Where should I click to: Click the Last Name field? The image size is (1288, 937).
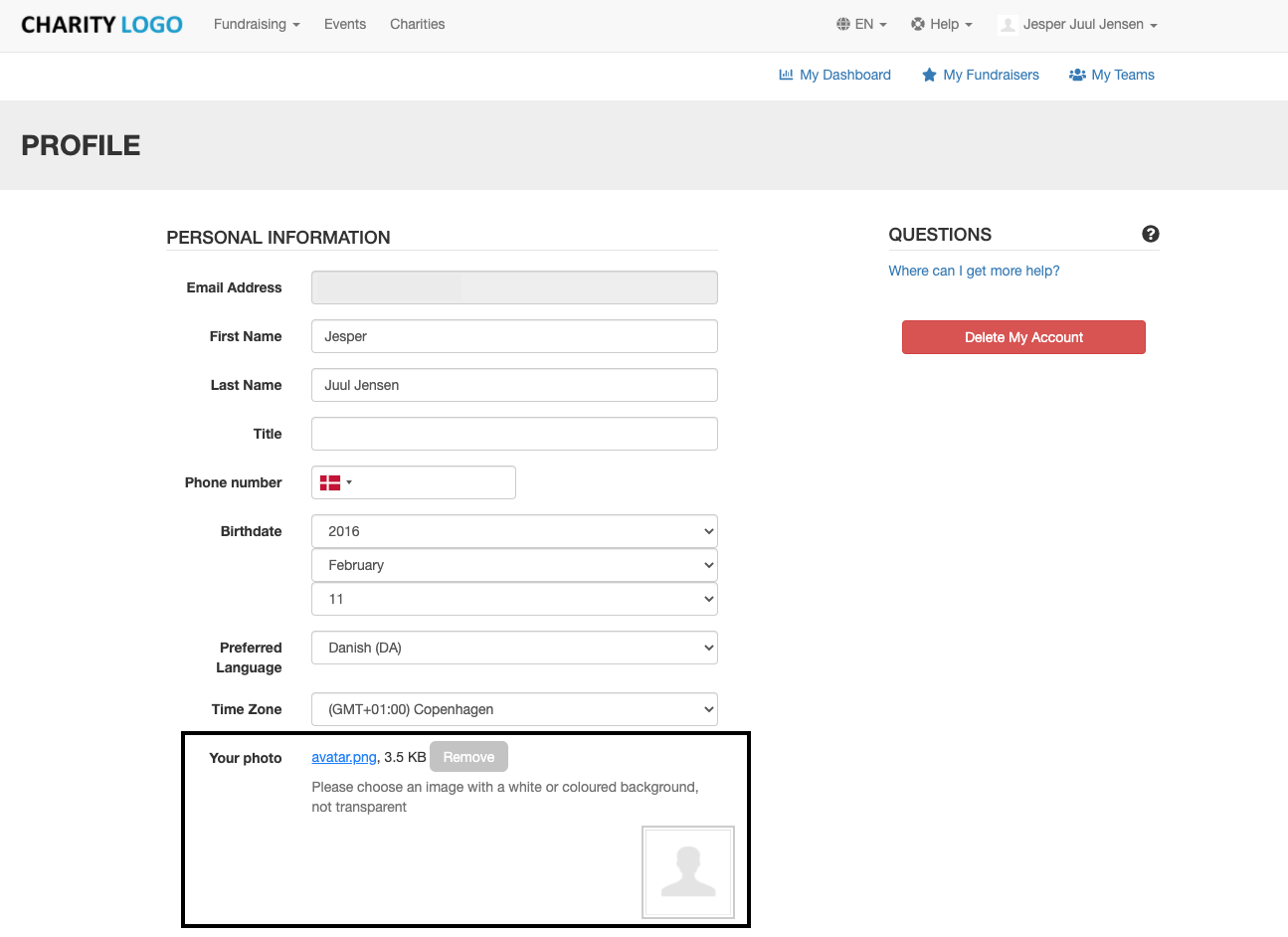[514, 385]
